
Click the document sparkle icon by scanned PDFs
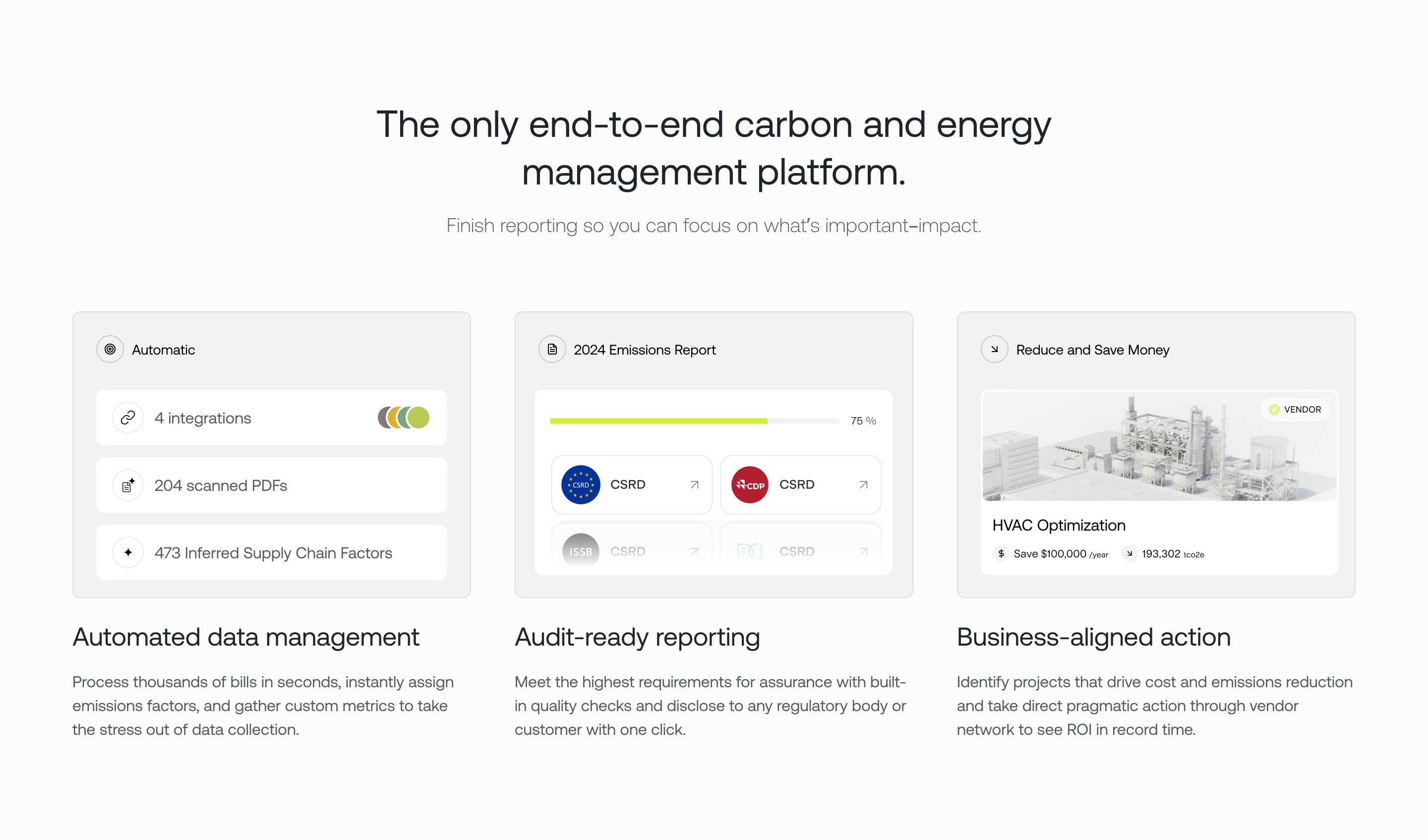(128, 485)
